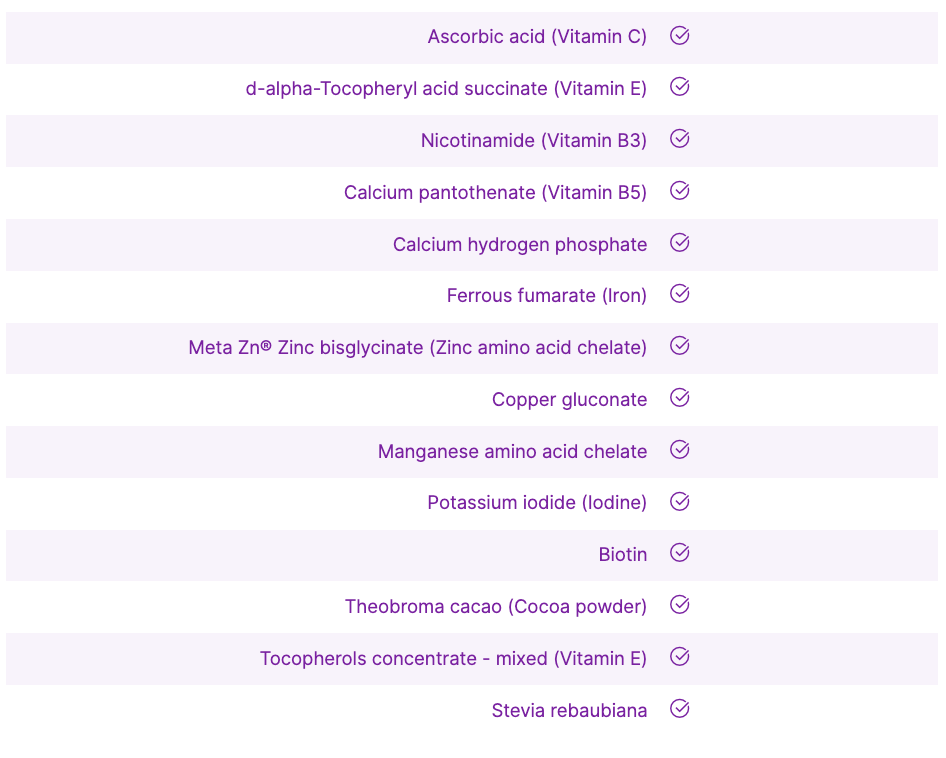Click the Copper gluconate ingredient name
946x758 pixels.
tap(569, 400)
